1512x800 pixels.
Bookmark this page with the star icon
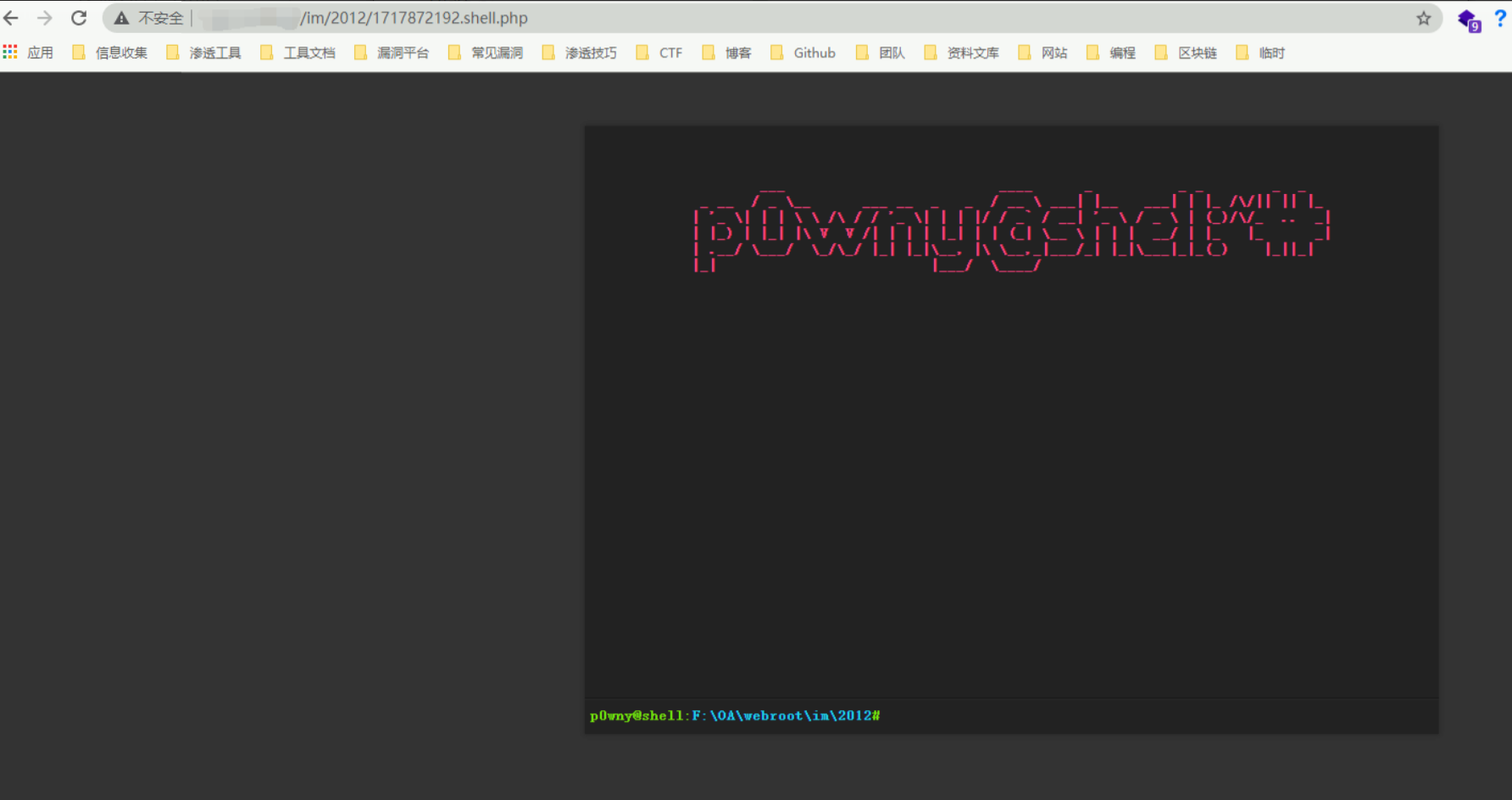[1423, 18]
